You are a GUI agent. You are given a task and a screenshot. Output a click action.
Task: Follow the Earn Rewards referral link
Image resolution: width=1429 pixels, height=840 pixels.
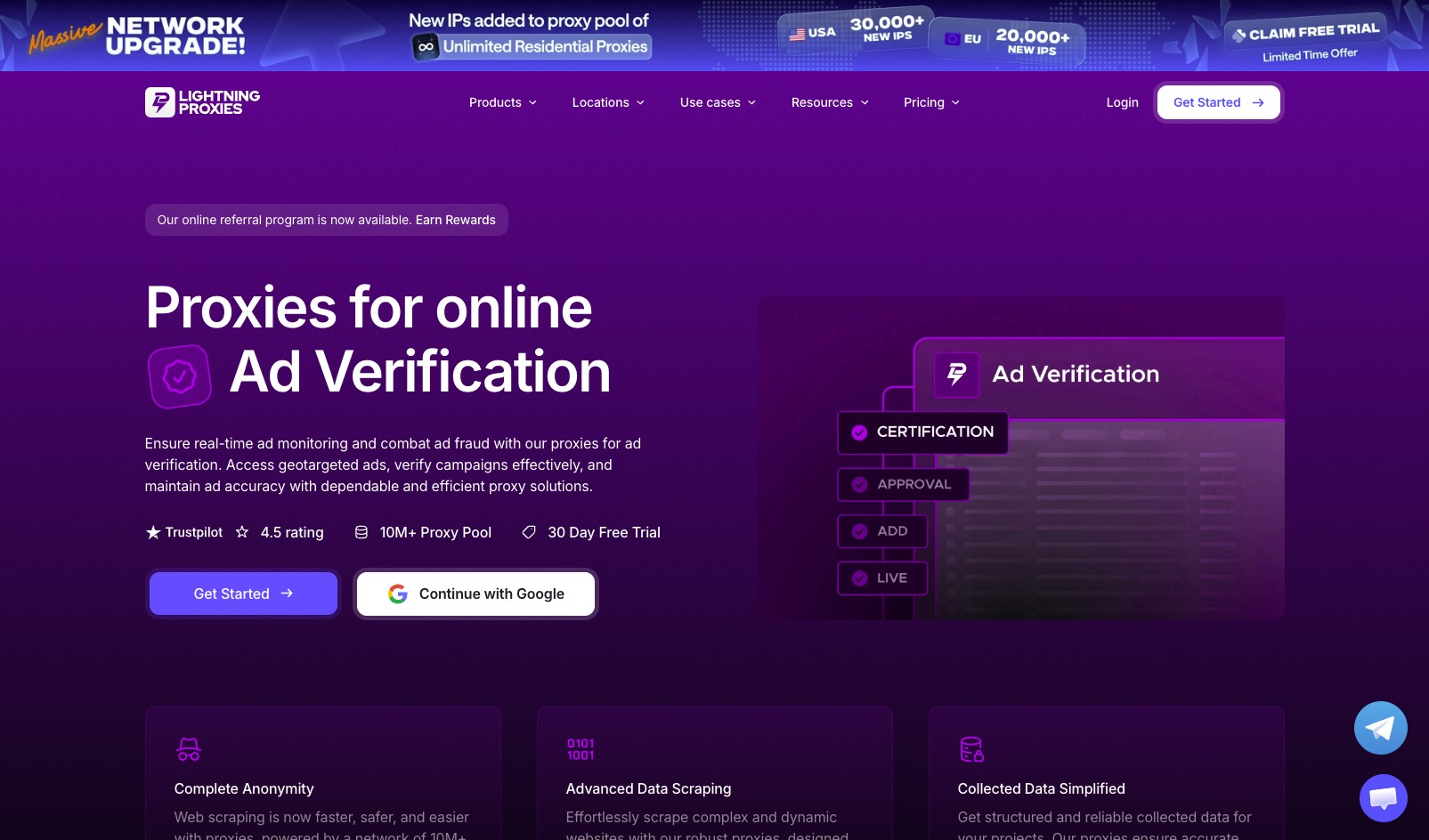point(455,220)
